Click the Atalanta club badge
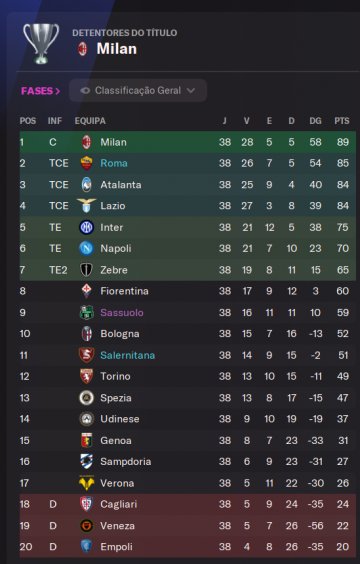Viewport: 360px width, 564px height. (x=86, y=185)
